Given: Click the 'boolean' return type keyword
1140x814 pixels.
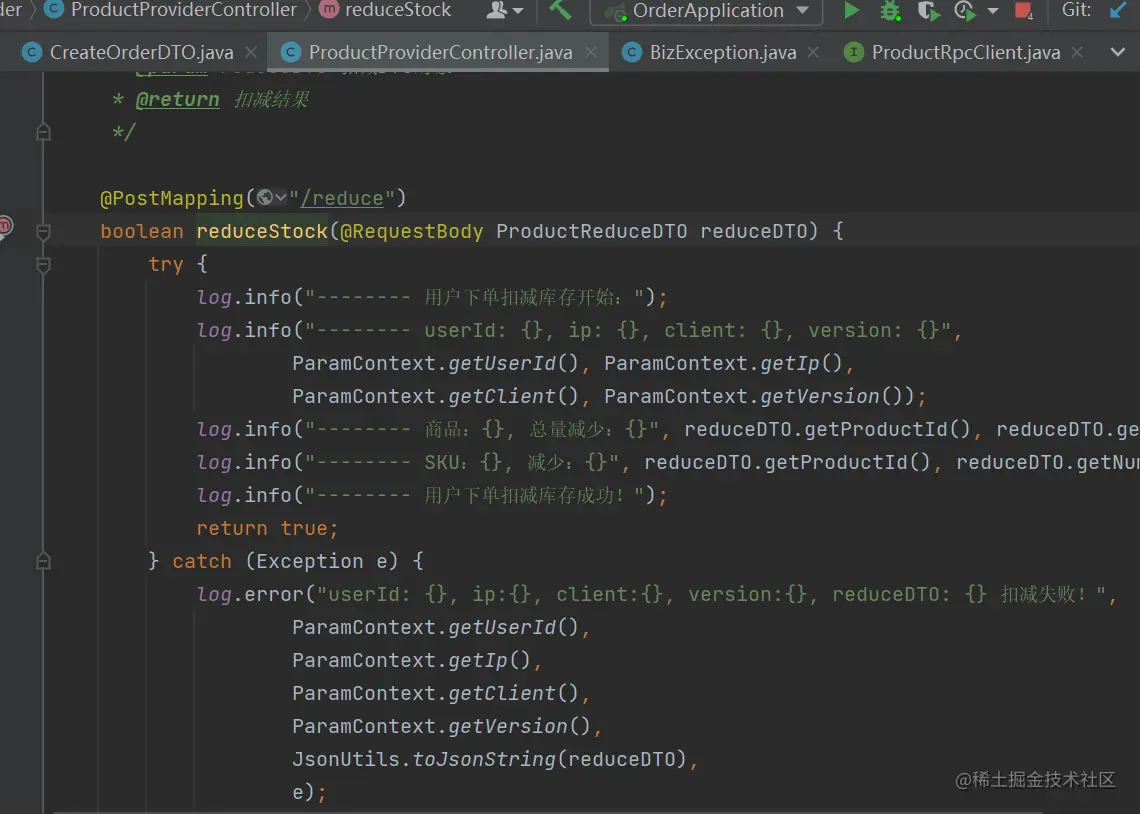Looking at the screenshot, I should click(142, 232).
